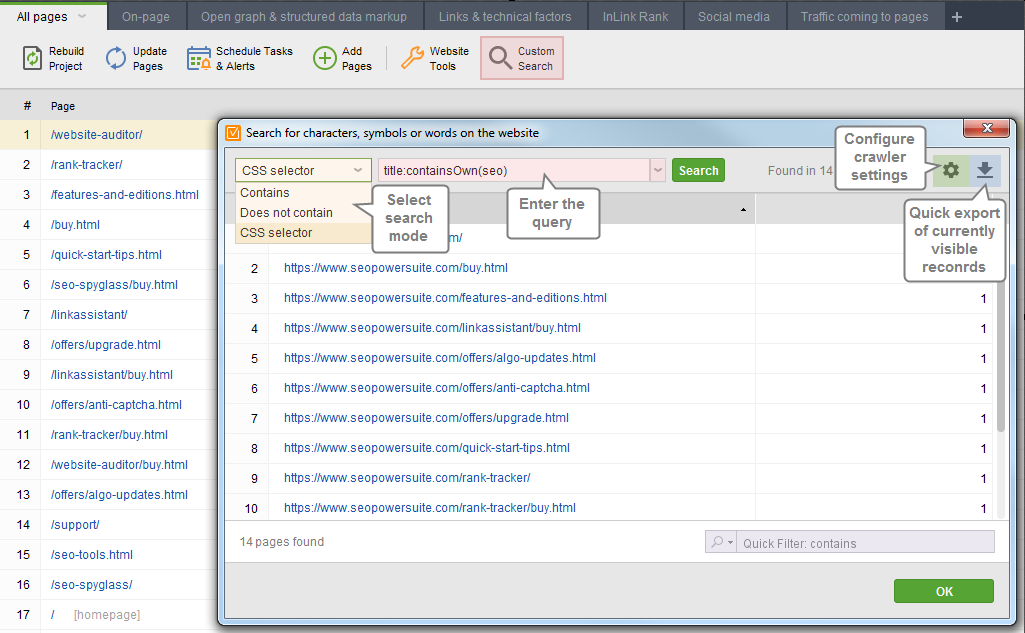Expand the All pages tab dropdown arrow
1025x633 pixels.
(82, 16)
